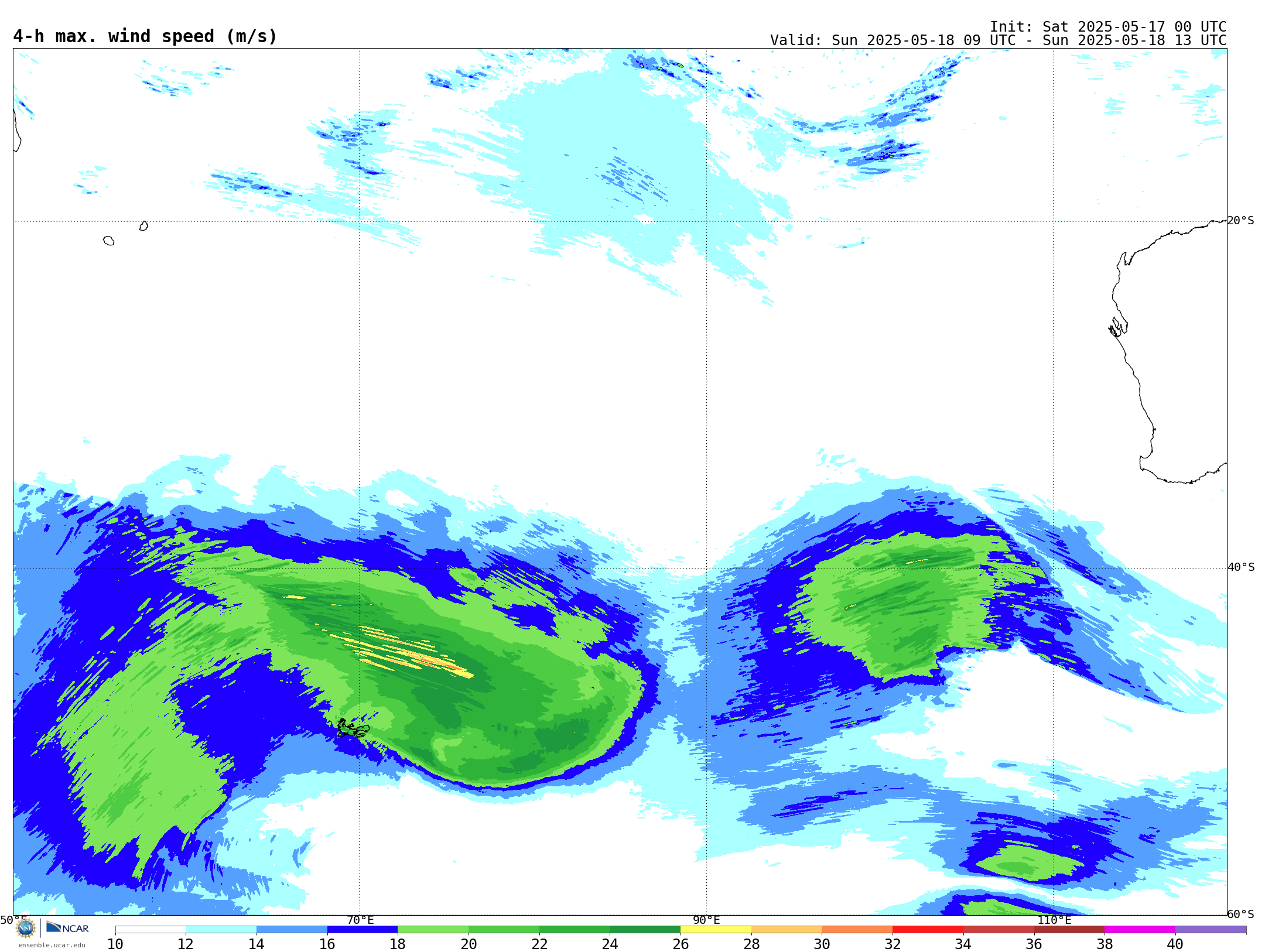This screenshot has height=952, width=1265.
Task: Click the medium green 22-24 m/s swatch
Action: coord(575,930)
